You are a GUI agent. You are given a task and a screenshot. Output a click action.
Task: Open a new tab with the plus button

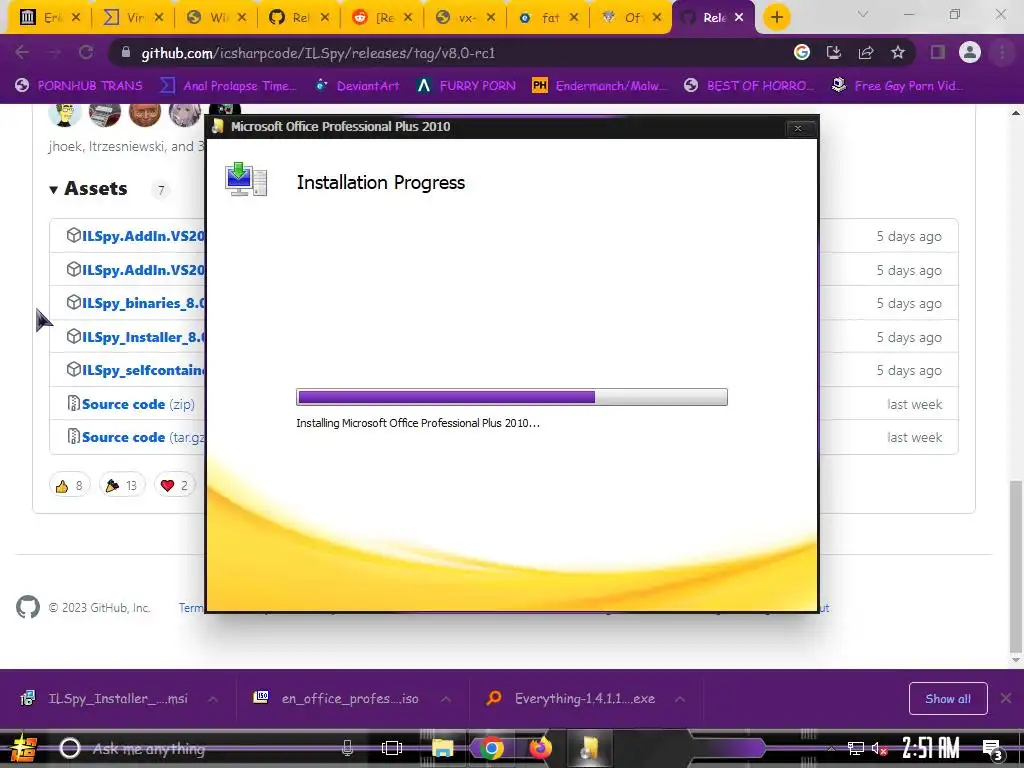click(x=776, y=17)
